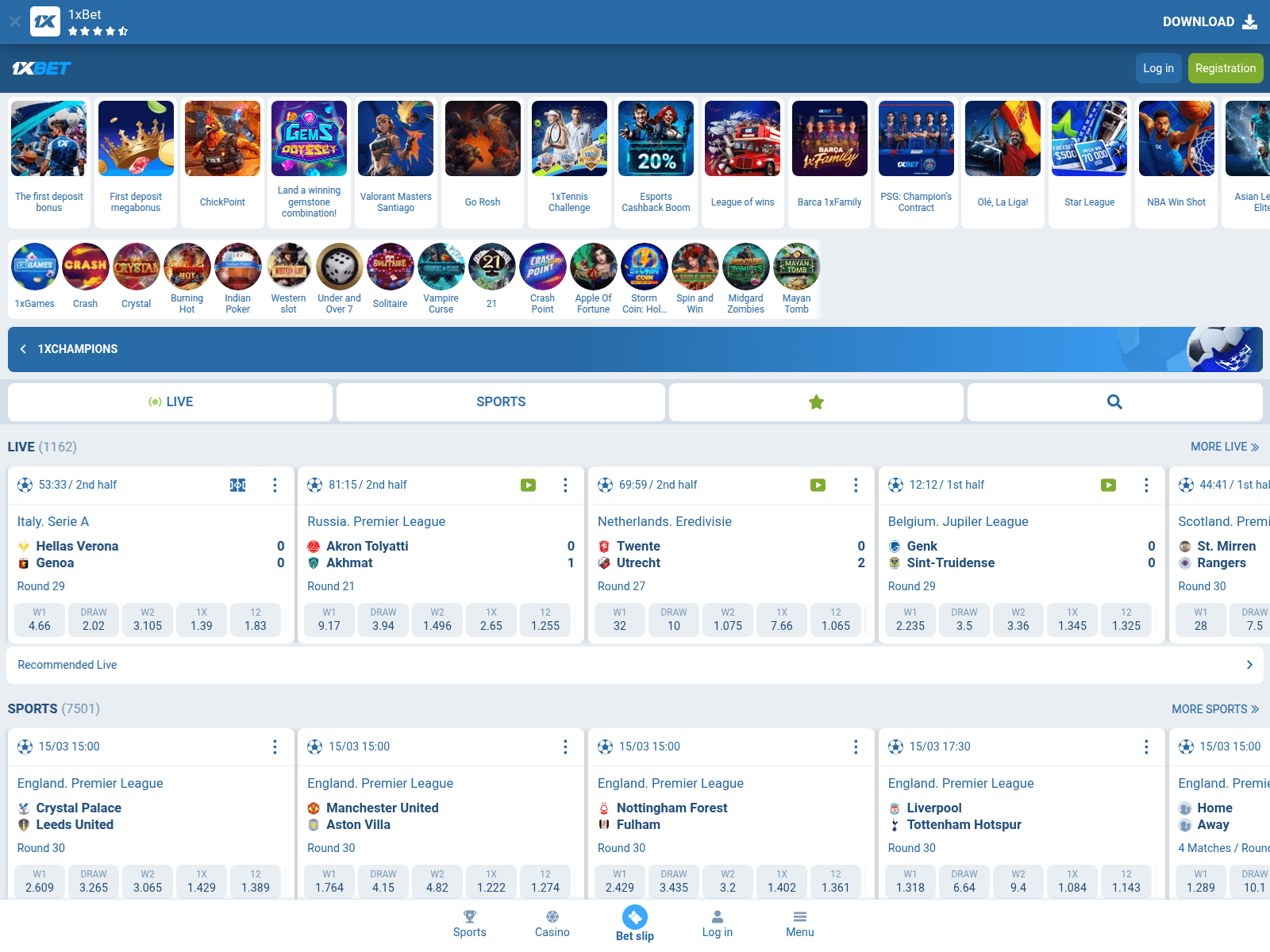
Task: Select DRAW odds 3.265 for Crystal Palace match
Action: click(94, 881)
